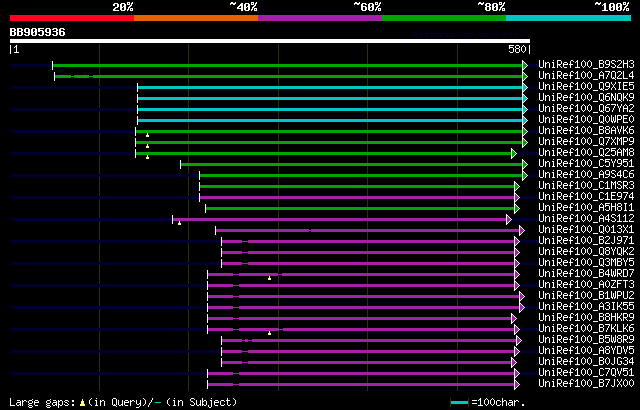This screenshot has height=410, width=640.
Task: Click the UniRef100_C1MSR3 label
Action: (x=586, y=186)
